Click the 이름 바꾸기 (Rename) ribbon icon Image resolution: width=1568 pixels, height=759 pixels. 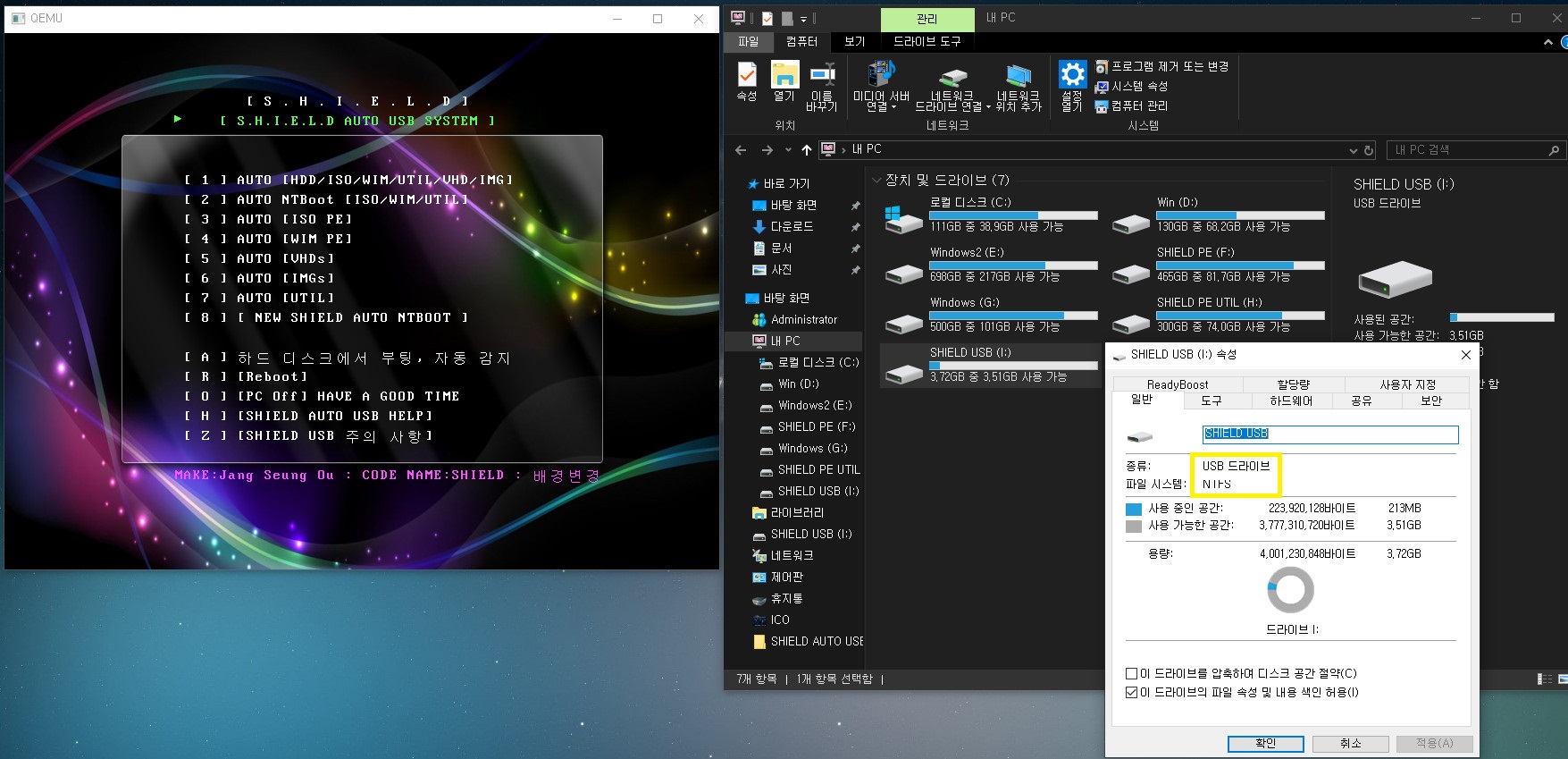coord(821,87)
